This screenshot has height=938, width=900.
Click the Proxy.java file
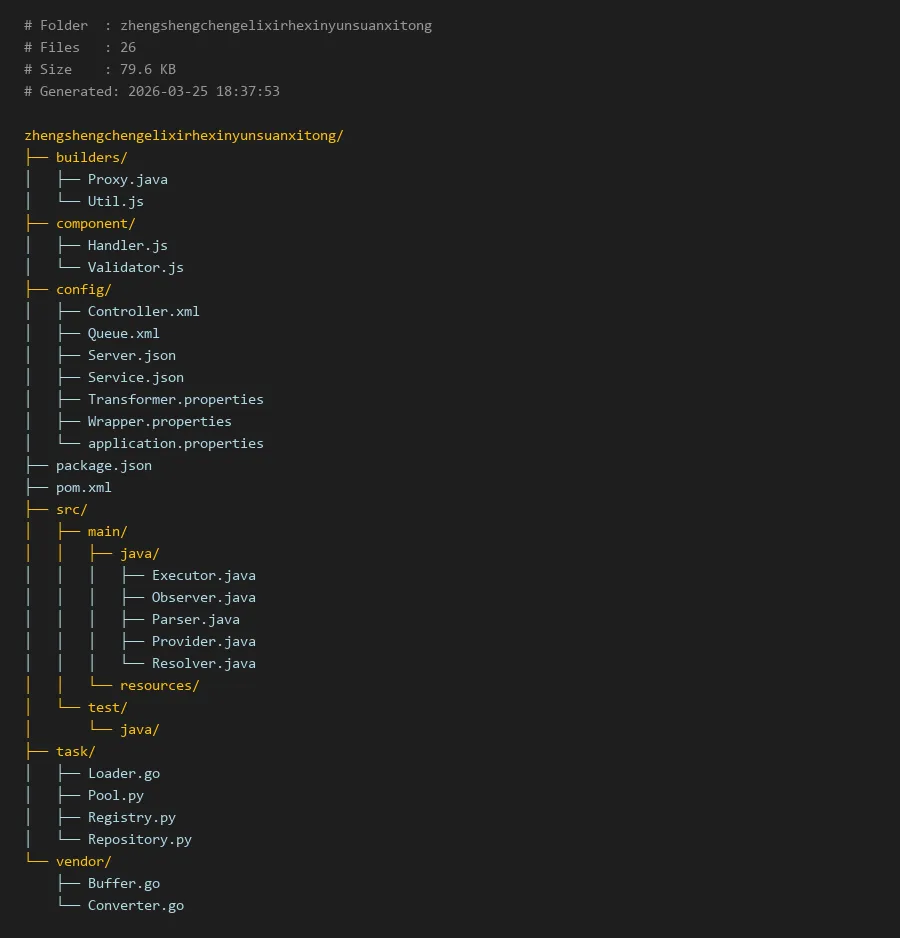pos(127,179)
